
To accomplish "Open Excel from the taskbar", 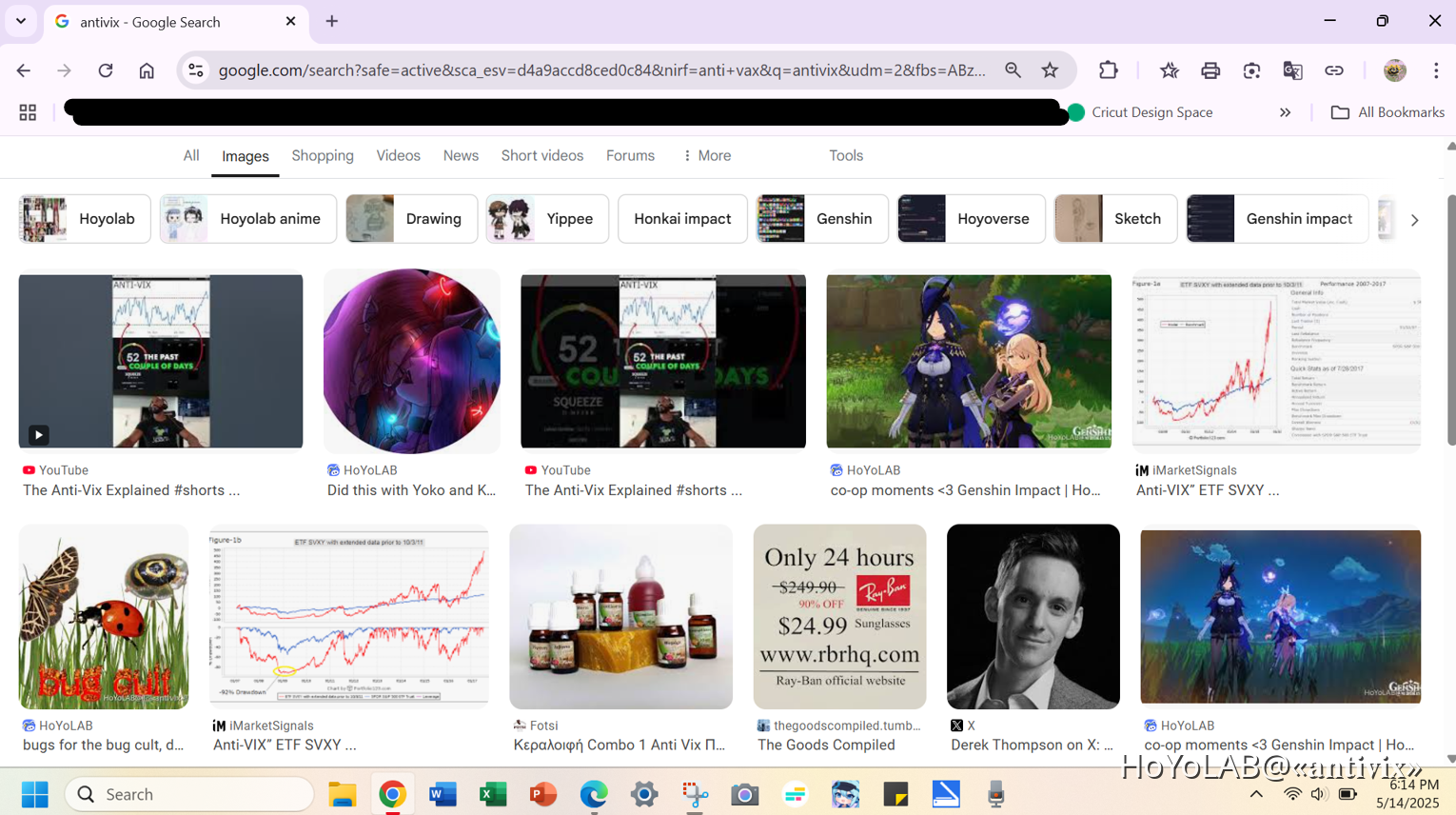I will point(492,793).
